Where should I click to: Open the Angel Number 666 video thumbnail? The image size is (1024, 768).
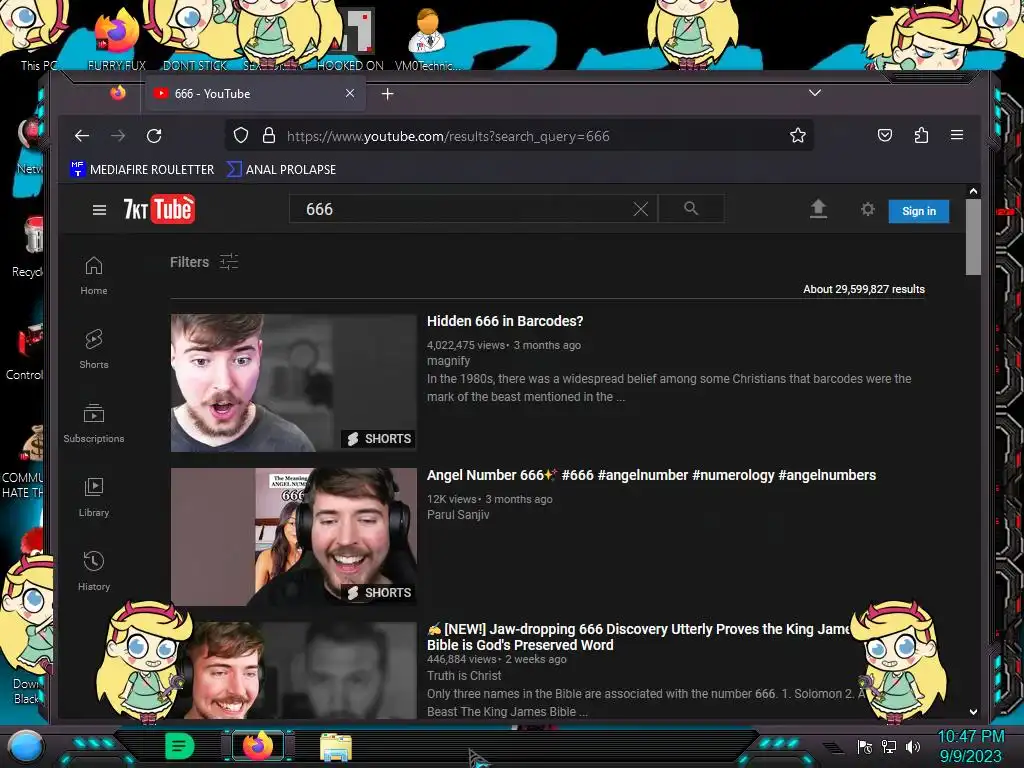pyautogui.click(x=294, y=537)
